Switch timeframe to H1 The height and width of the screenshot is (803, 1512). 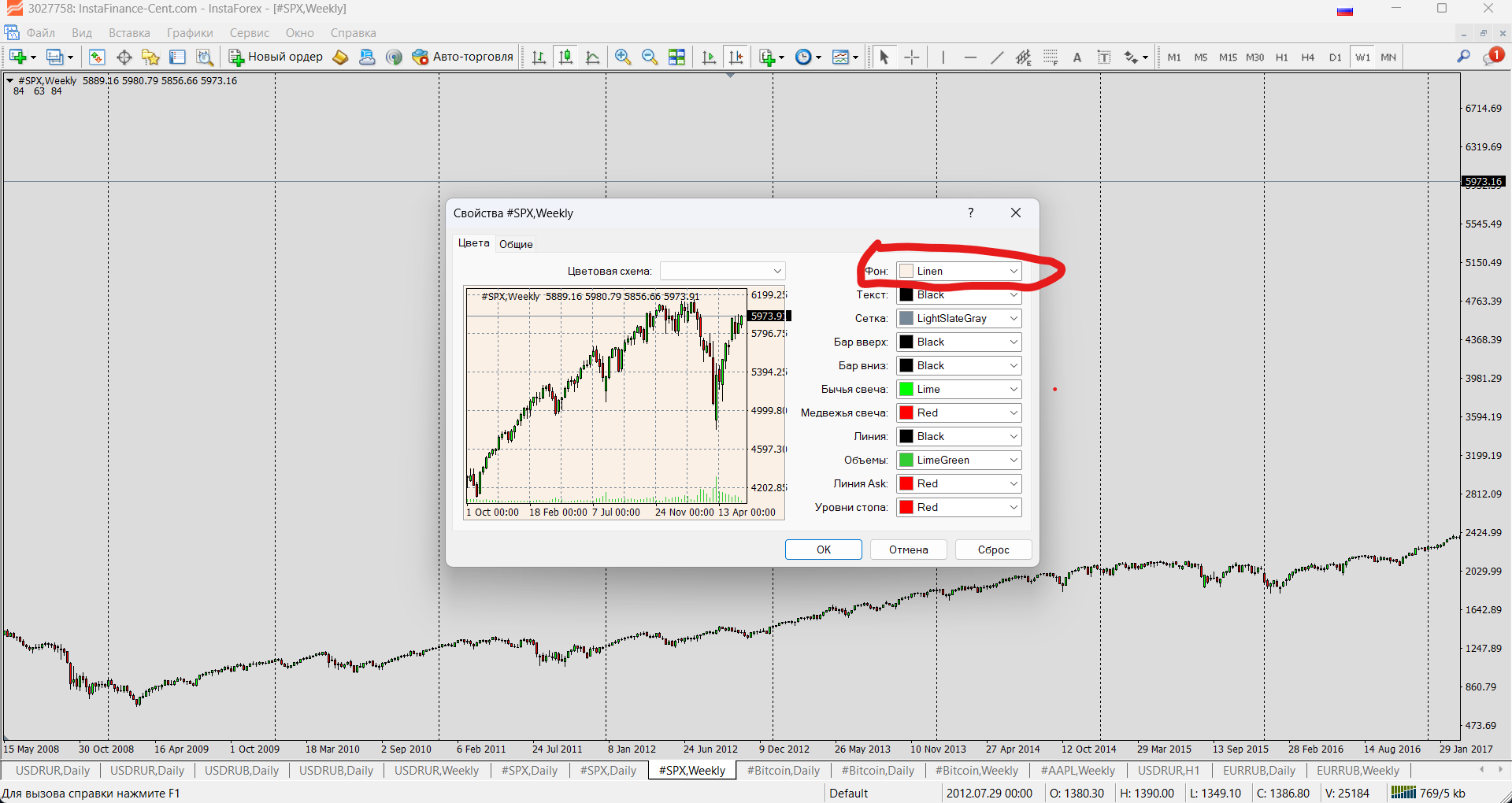1282,57
